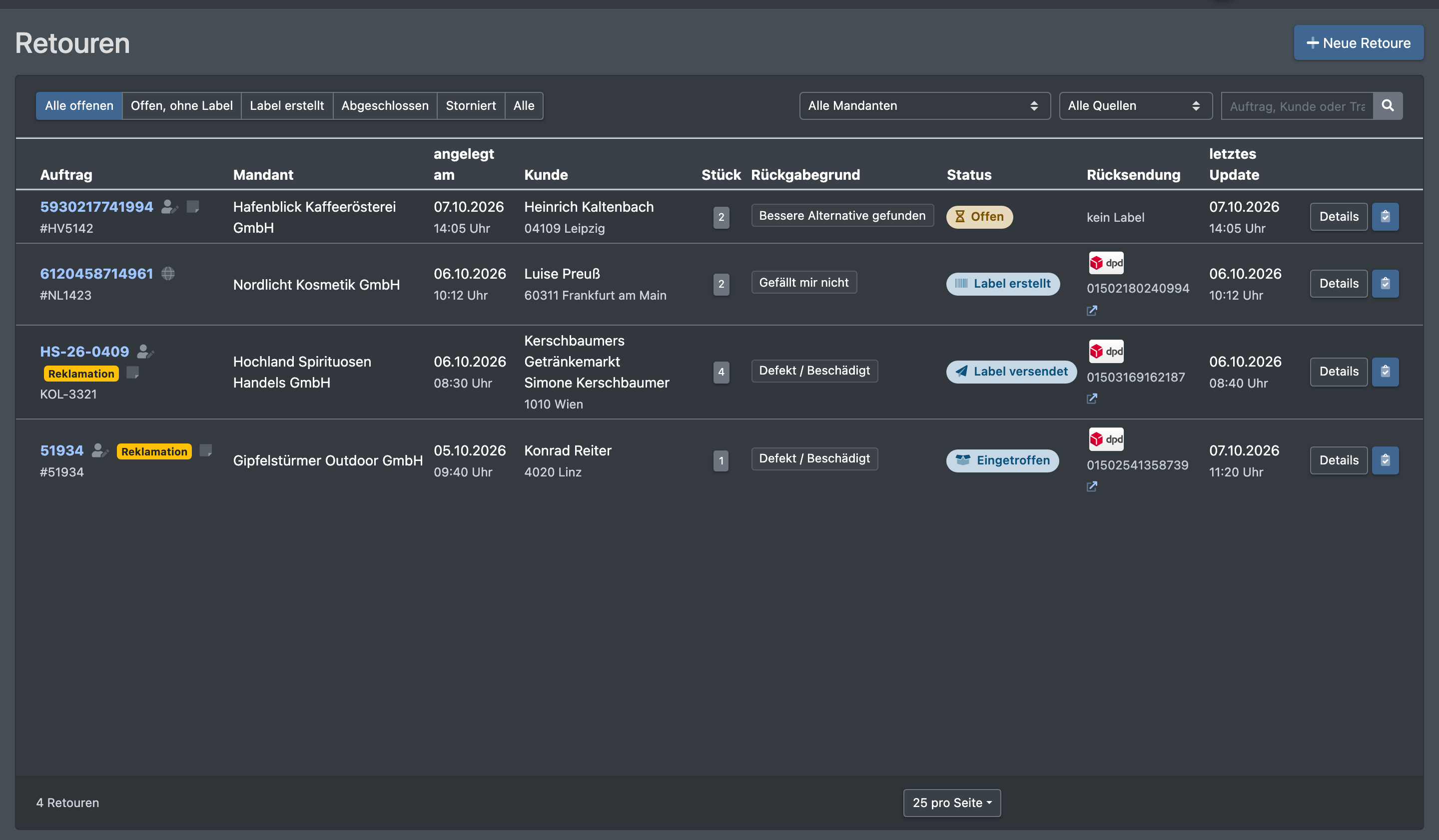Click the Offen status badge
This screenshot has width=1439, height=840.
979,217
